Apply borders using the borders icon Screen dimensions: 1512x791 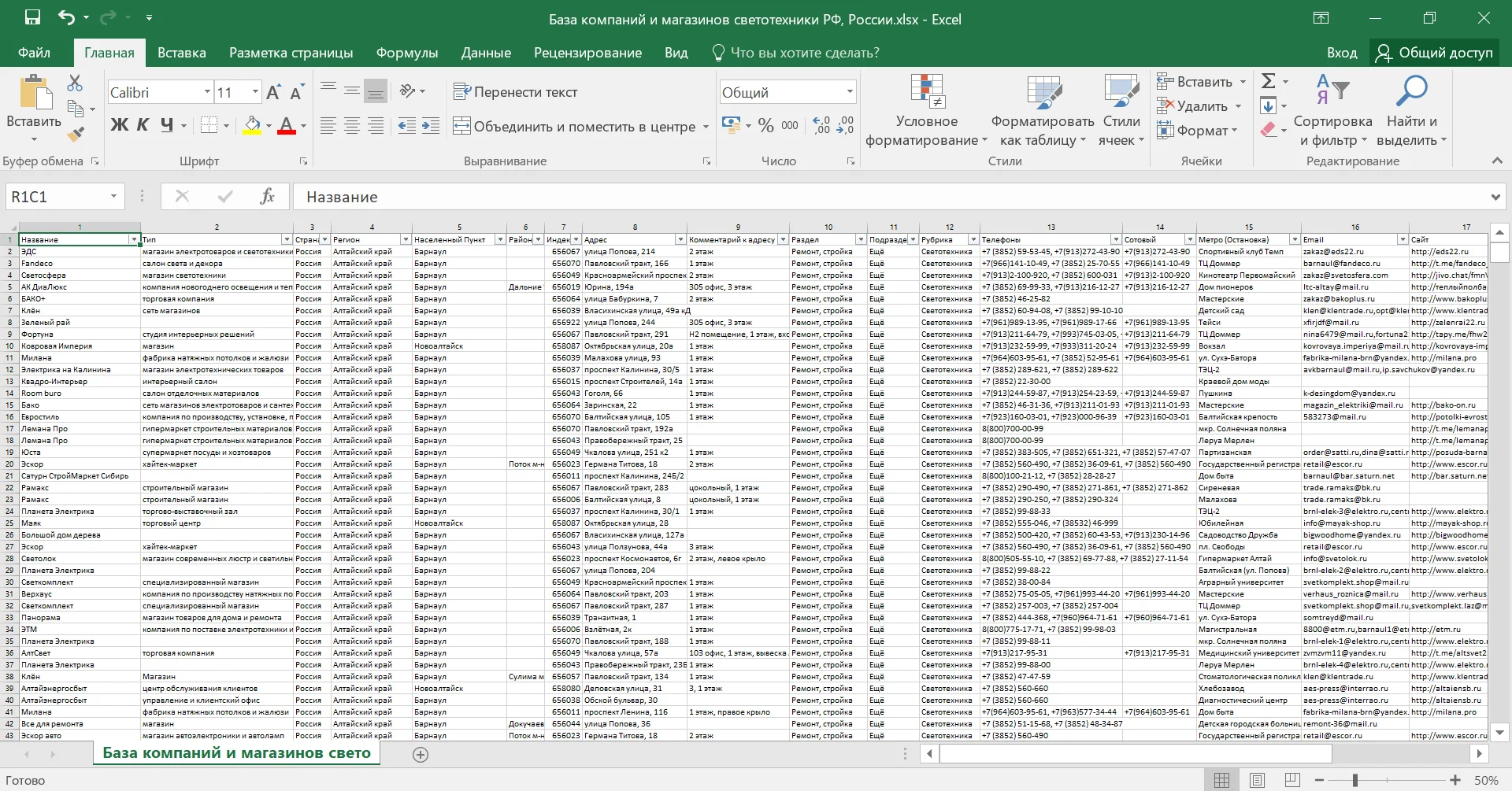tap(209, 125)
